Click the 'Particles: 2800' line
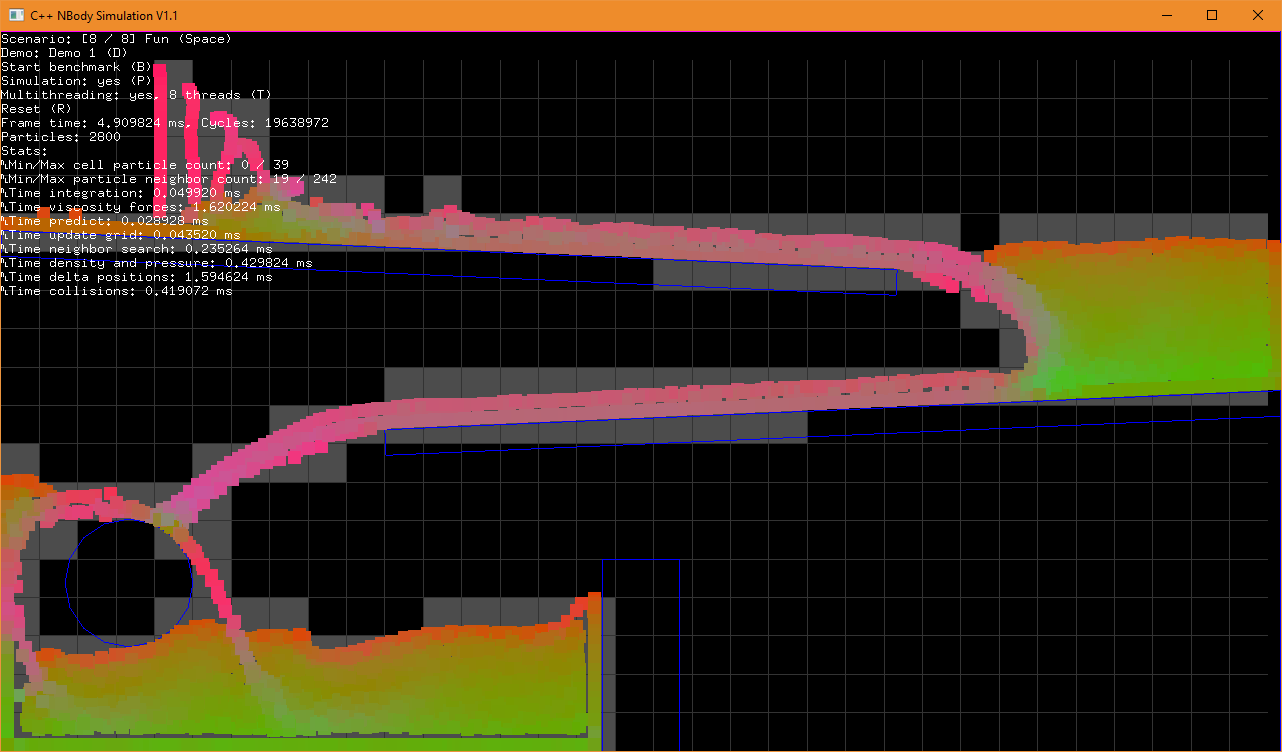This screenshot has width=1282, height=752. point(60,137)
